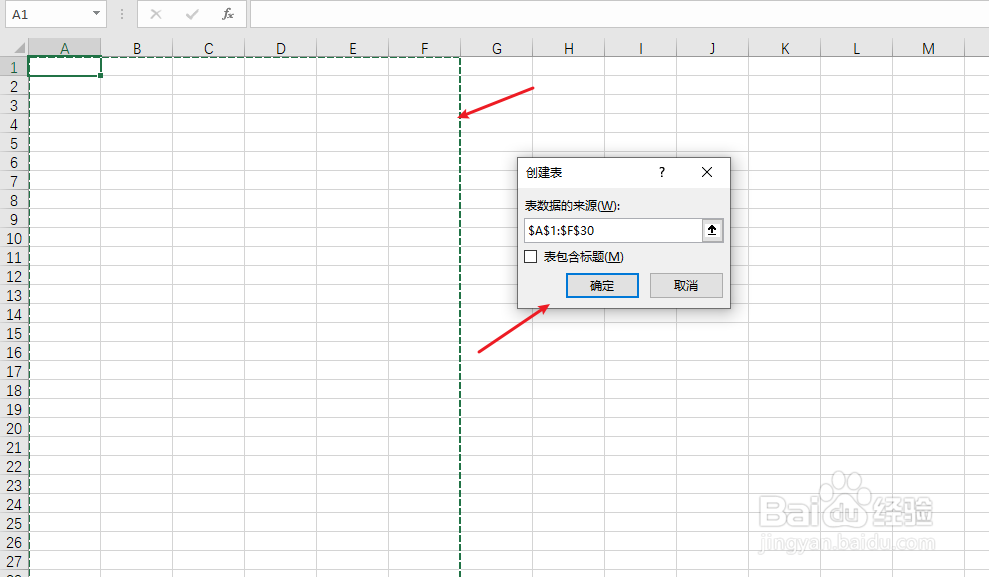Screen dimensions: 989x577
Task: Click the formula bar expand dots handle
Action: point(122,14)
